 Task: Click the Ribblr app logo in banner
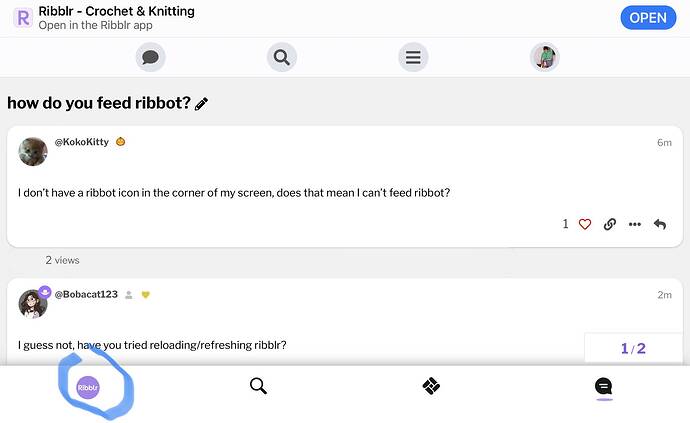pos(23,18)
